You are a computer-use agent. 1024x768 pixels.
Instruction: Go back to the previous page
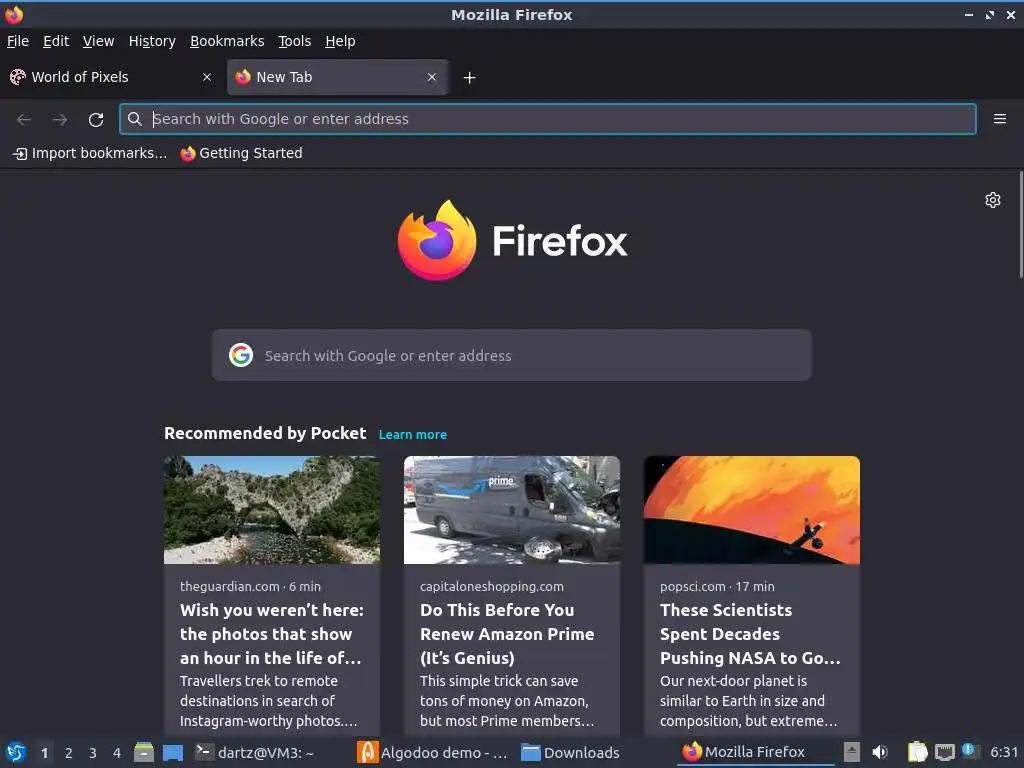click(24, 120)
